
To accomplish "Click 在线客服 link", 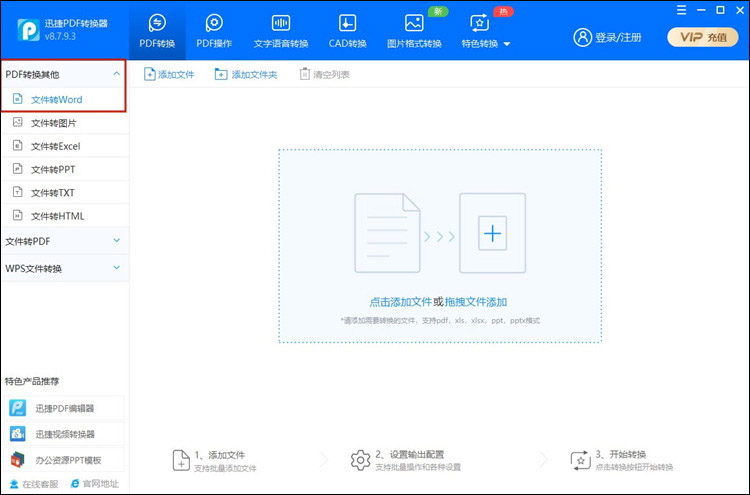I will click(x=34, y=484).
